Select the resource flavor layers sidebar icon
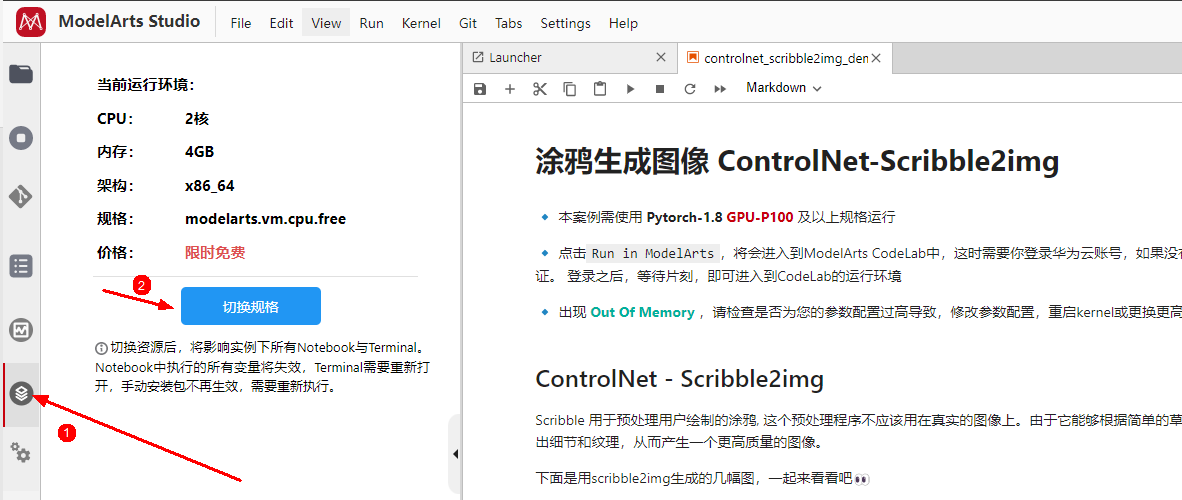 click(x=21, y=393)
